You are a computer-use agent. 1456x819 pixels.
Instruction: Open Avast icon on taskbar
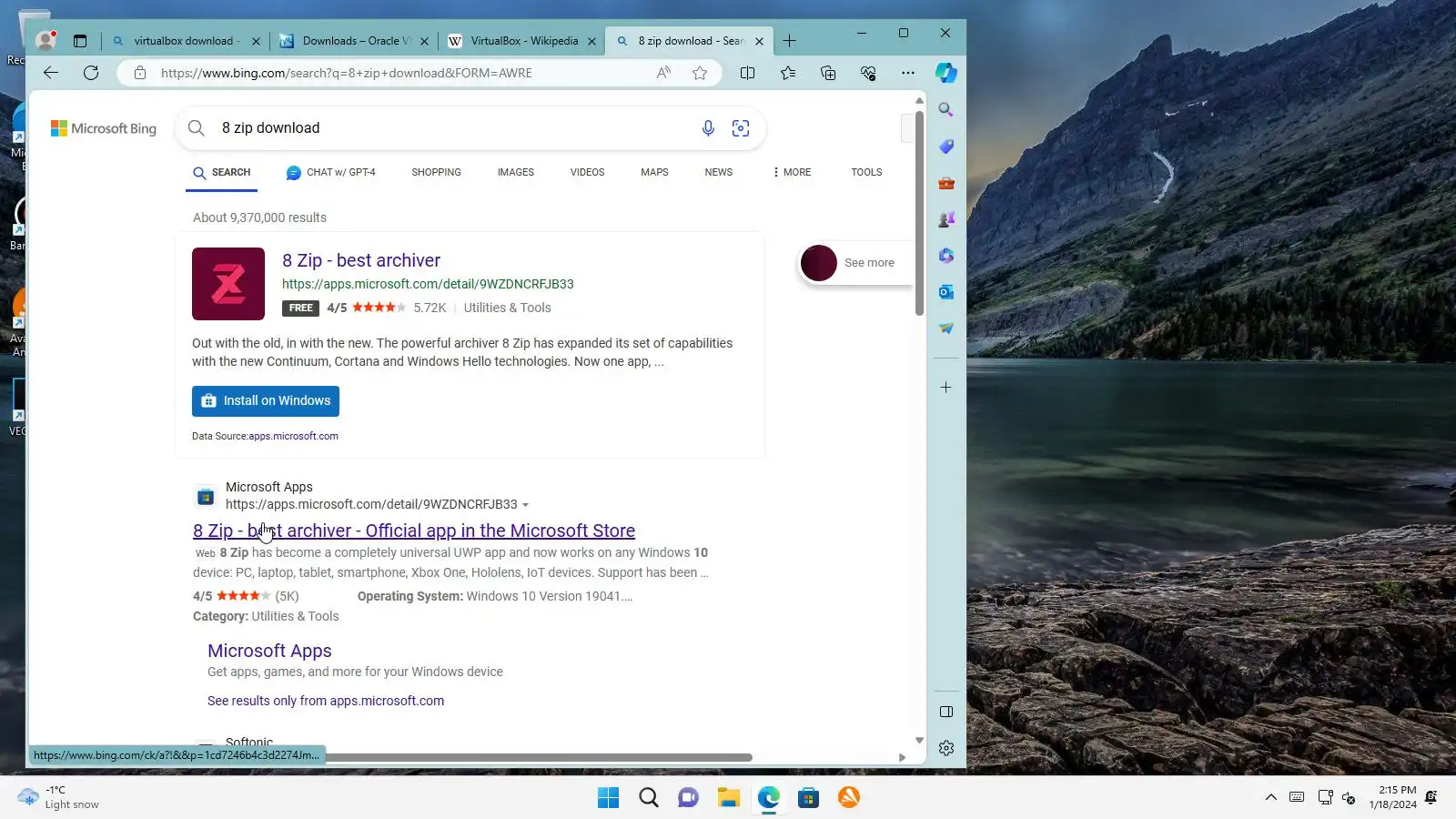coord(848,798)
